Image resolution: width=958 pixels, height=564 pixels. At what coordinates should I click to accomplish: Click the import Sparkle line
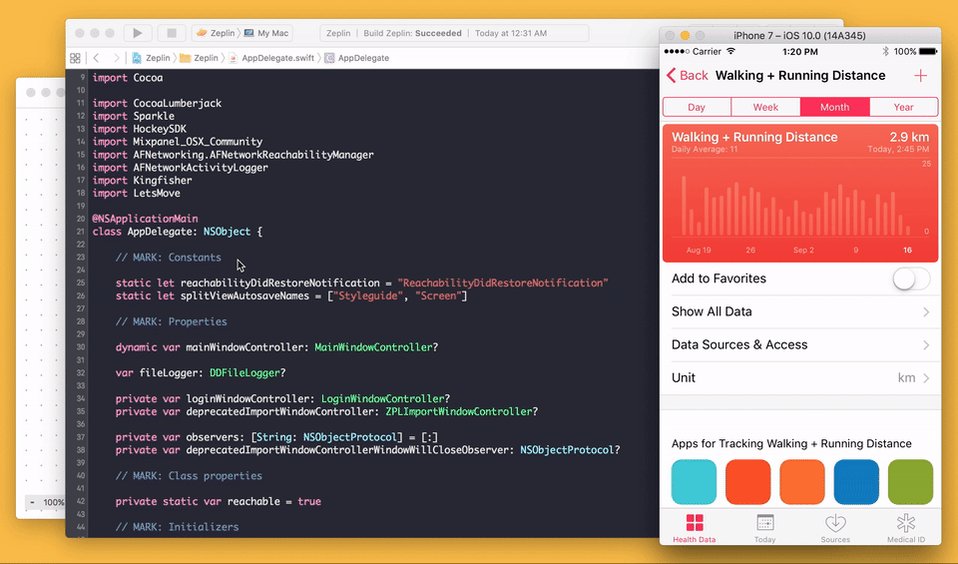click(x=133, y=116)
